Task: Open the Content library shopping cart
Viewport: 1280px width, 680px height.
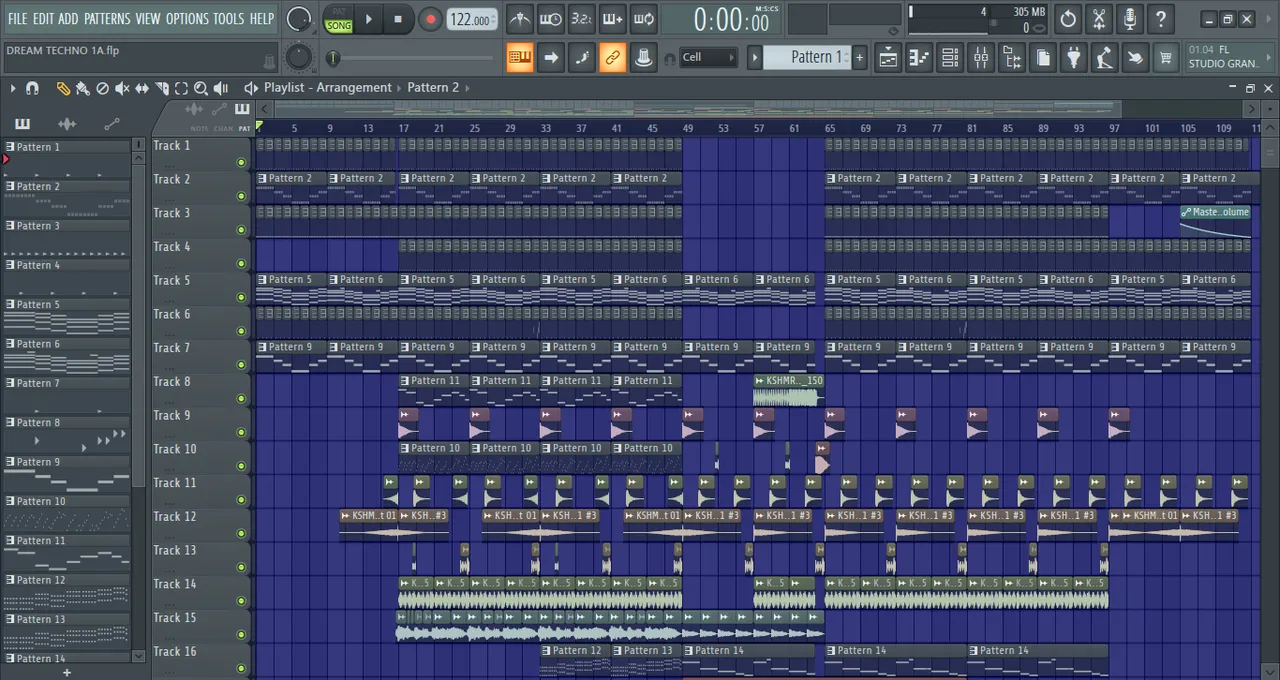Action: point(1166,58)
